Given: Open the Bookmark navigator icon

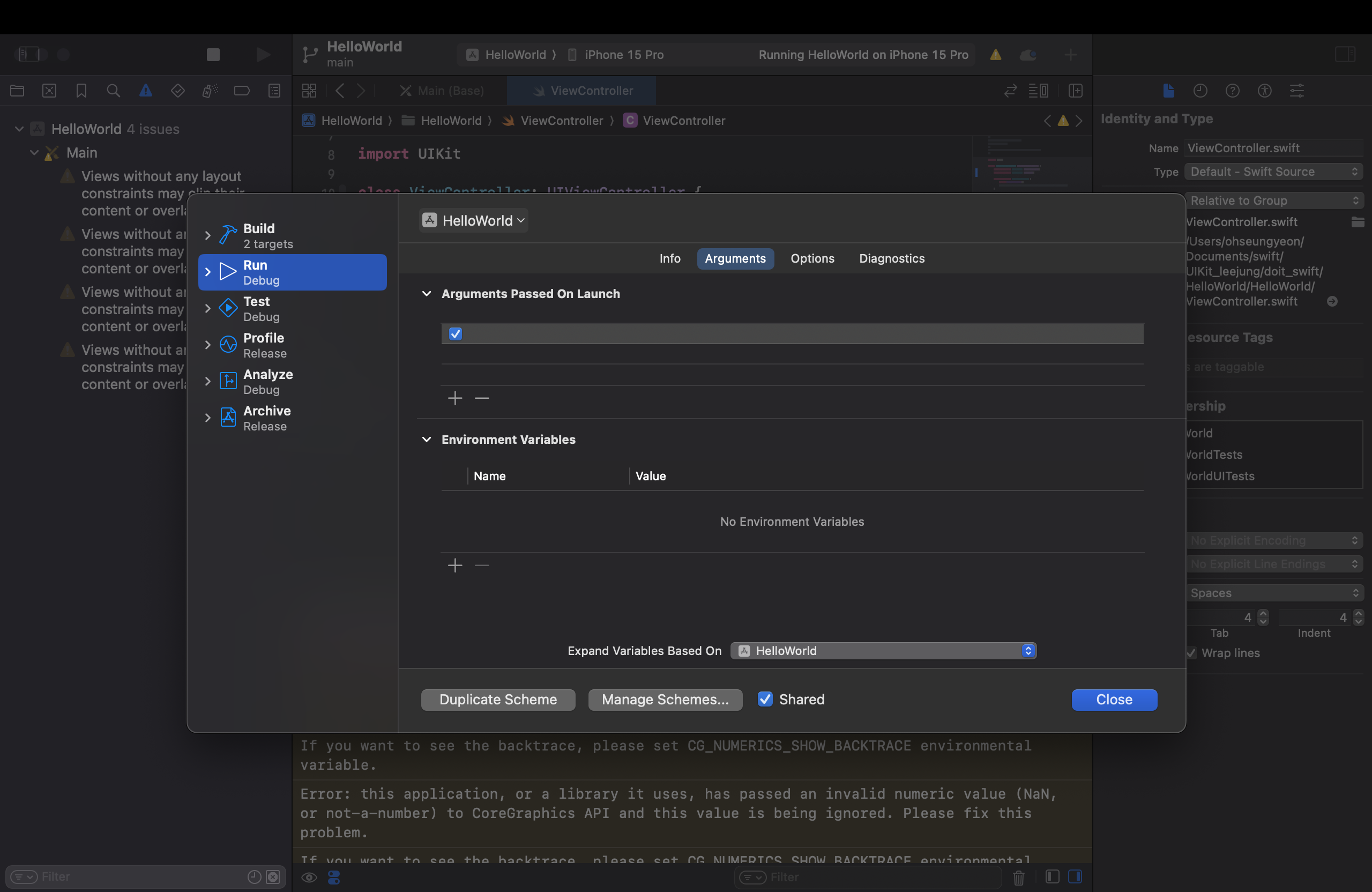Looking at the screenshot, I should pyautogui.click(x=81, y=91).
